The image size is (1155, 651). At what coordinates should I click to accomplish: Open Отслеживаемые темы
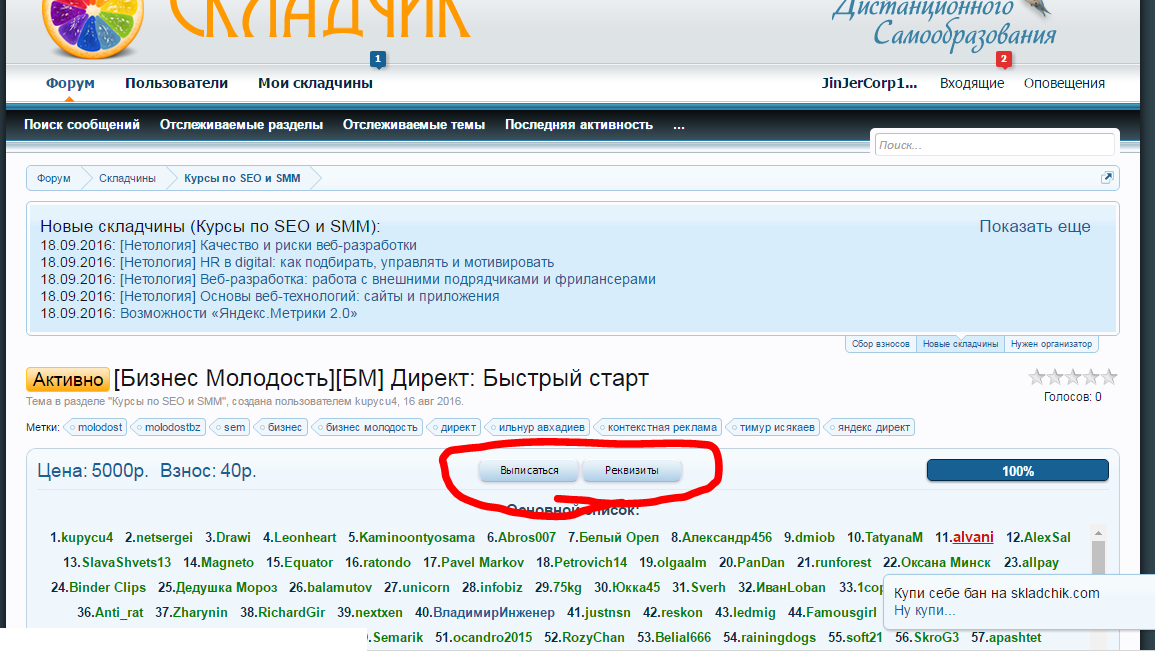coord(414,124)
